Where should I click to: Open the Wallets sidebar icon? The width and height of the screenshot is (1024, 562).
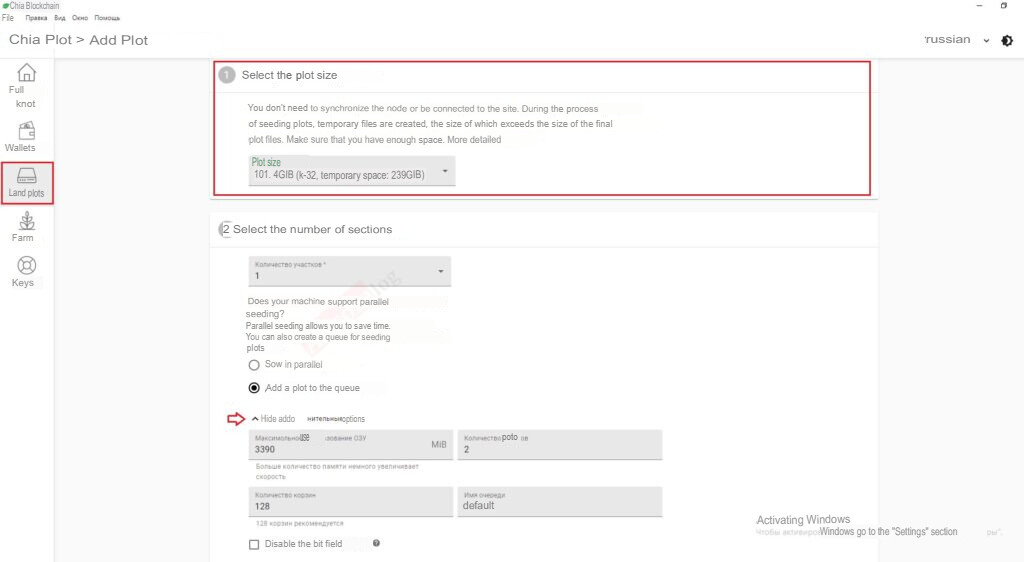pos(27,131)
